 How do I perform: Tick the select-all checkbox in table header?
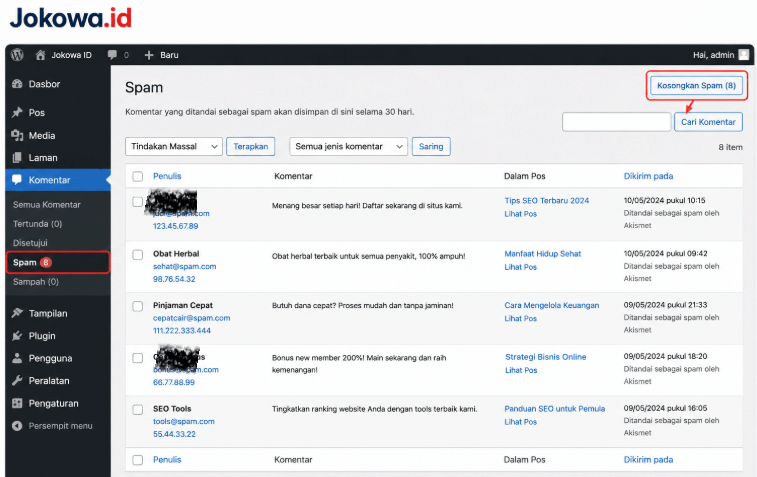pos(138,176)
